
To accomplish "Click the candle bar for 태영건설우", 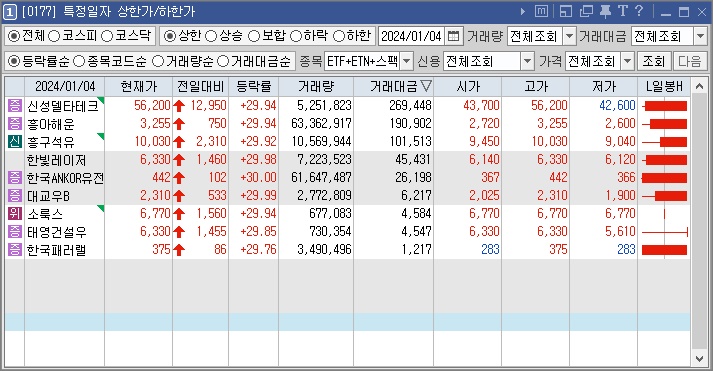I will click(665, 232).
